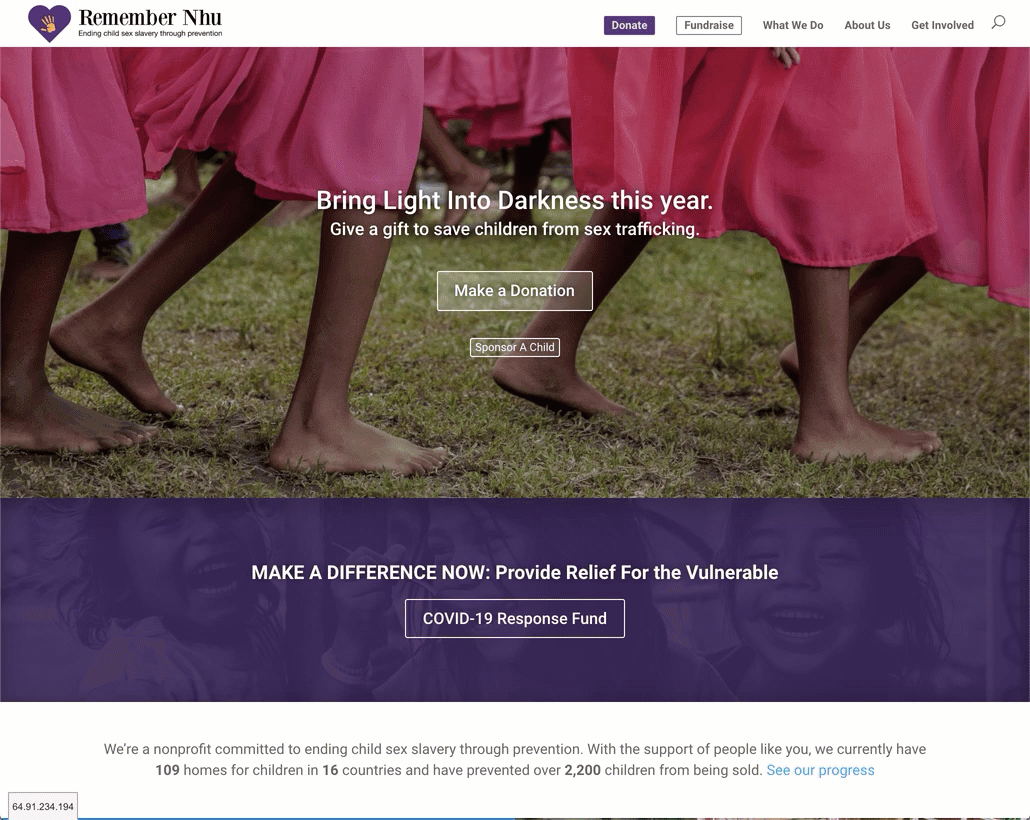1030x820 pixels.
Task: Click the bold 2,200 children statistic
Action: (583, 770)
